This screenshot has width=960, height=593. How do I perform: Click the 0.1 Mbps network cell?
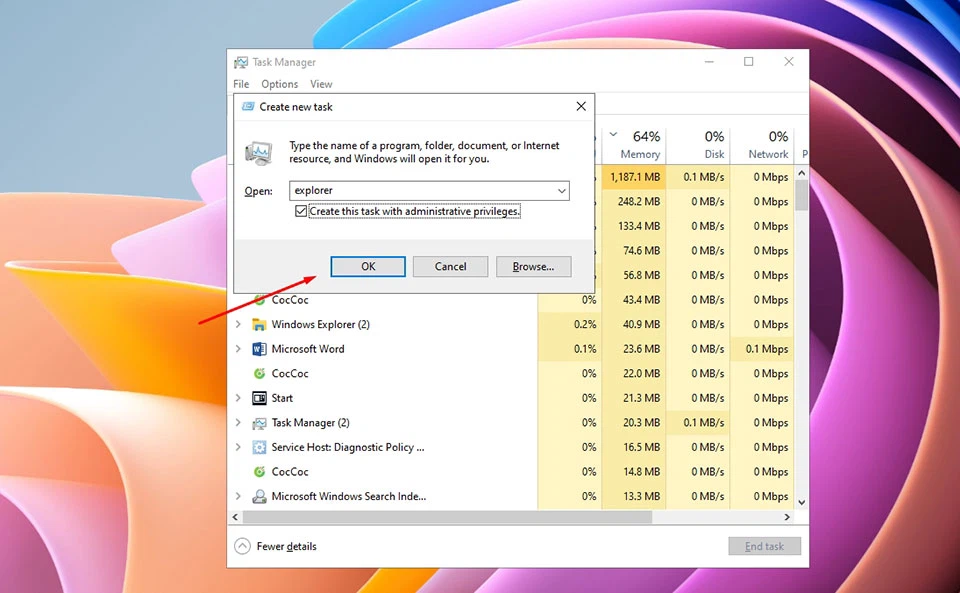click(762, 349)
